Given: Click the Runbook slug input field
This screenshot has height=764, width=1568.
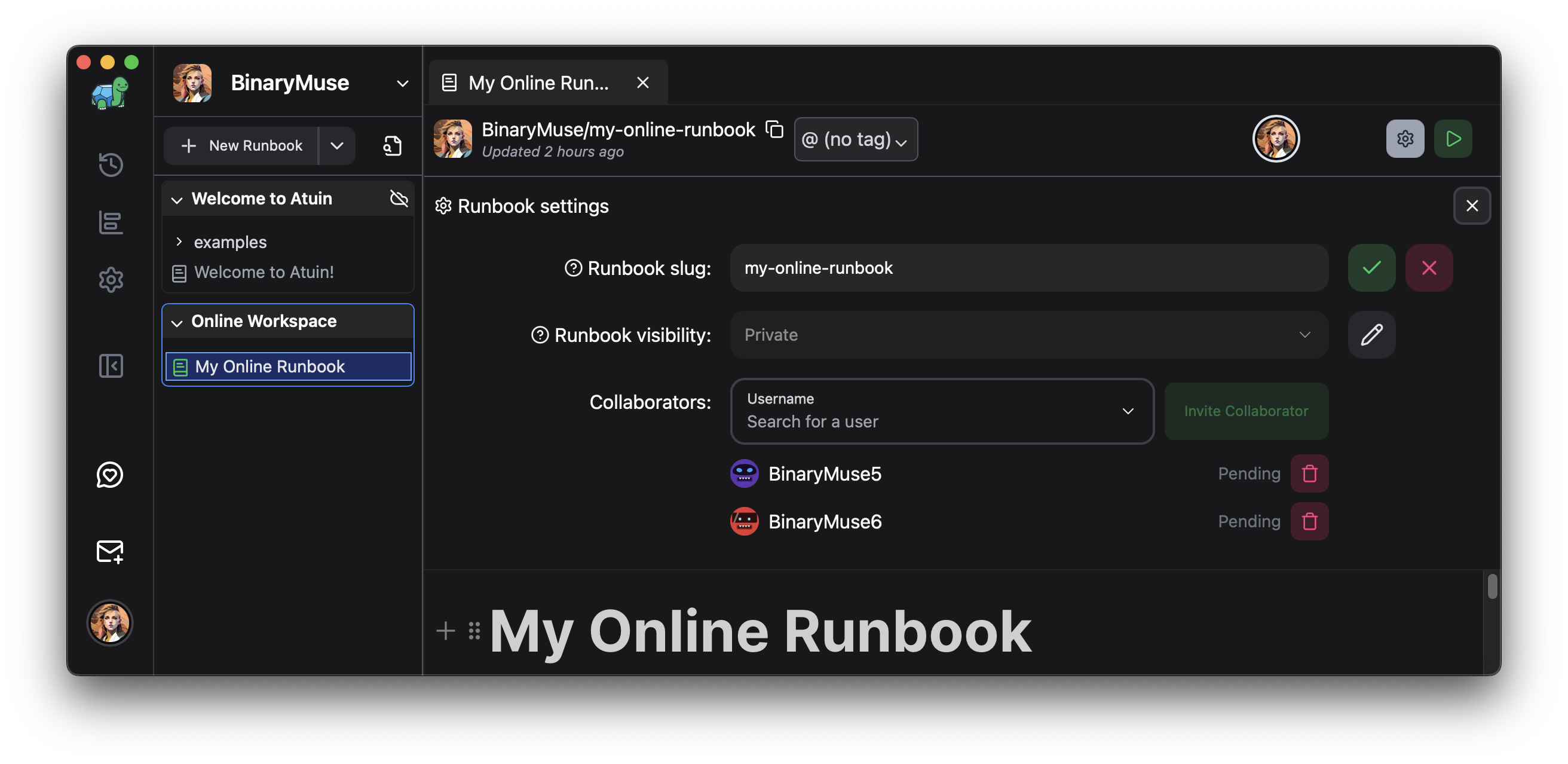Looking at the screenshot, I should (x=1028, y=267).
